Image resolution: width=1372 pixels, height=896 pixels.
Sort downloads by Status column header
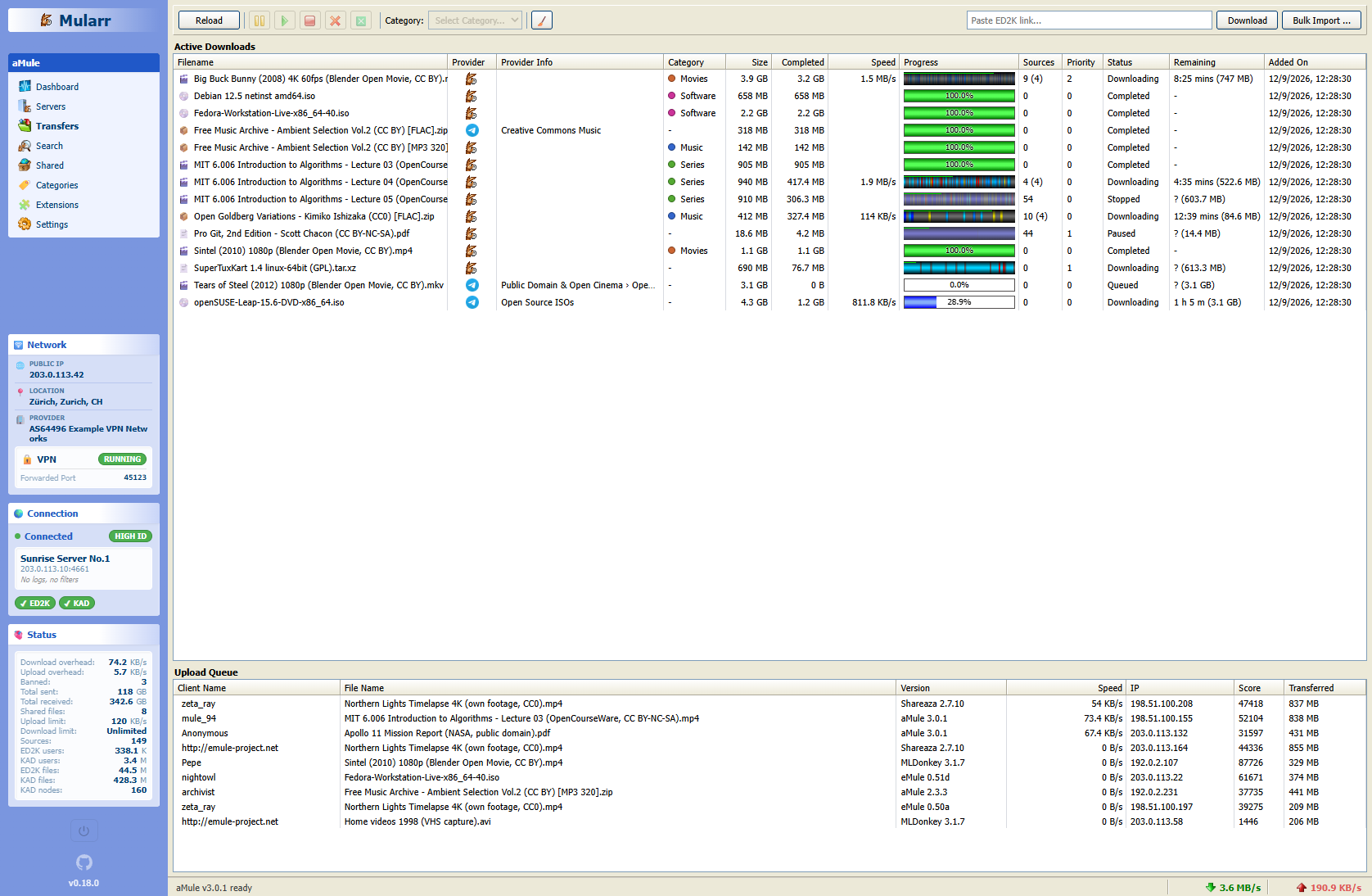click(x=1136, y=62)
